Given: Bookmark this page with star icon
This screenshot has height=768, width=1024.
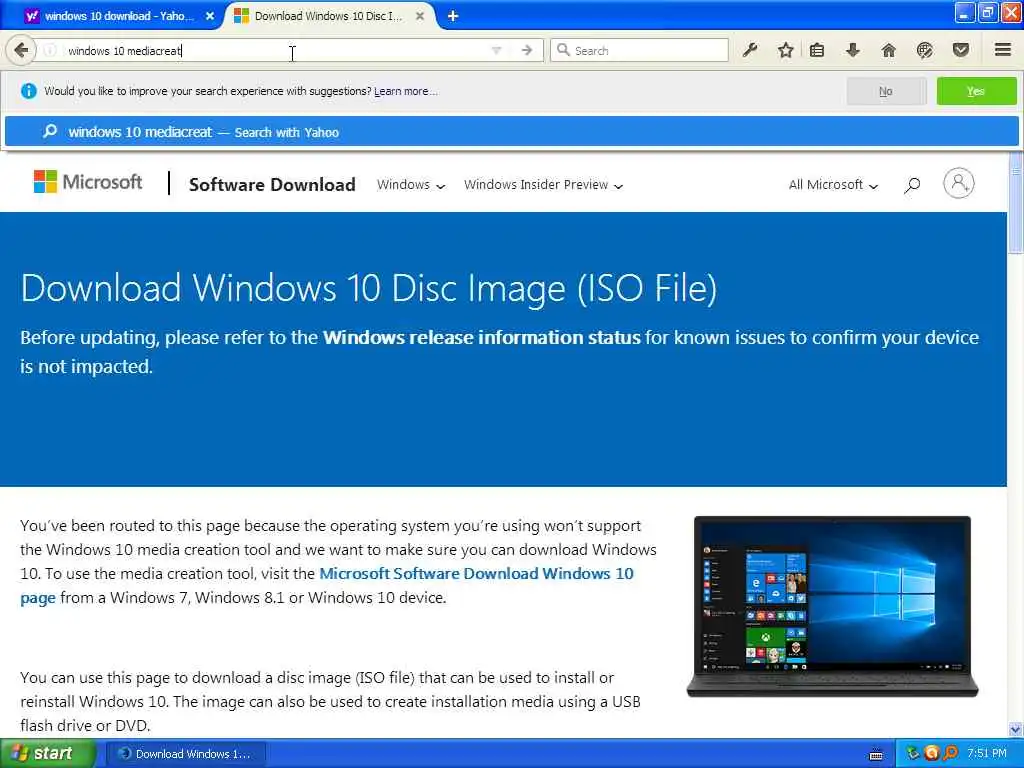Looking at the screenshot, I should [x=786, y=50].
